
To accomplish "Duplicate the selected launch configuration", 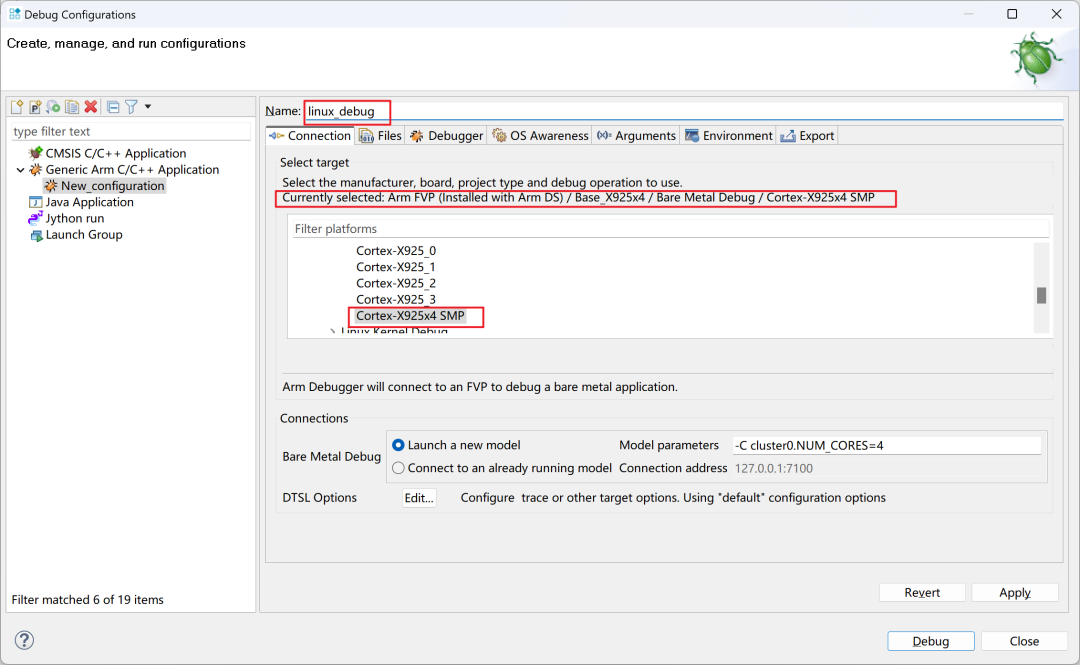I will [x=72, y=107].
